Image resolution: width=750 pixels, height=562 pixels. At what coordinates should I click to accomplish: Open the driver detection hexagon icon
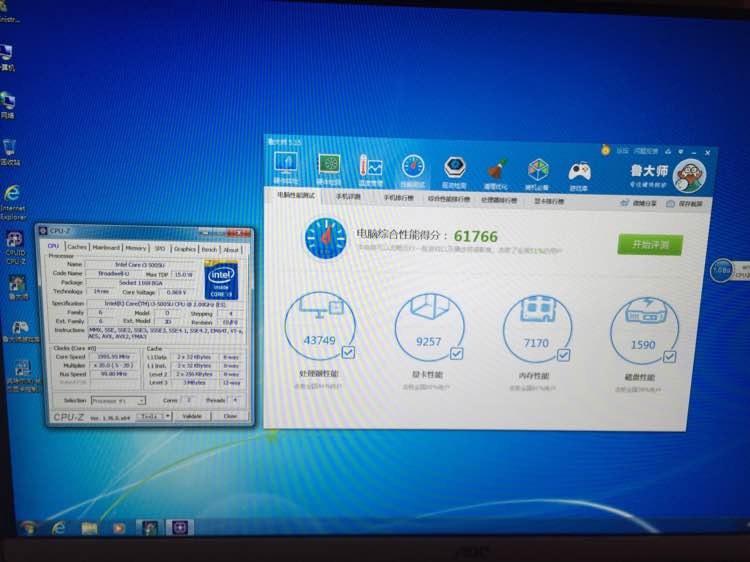pos(455,168)
